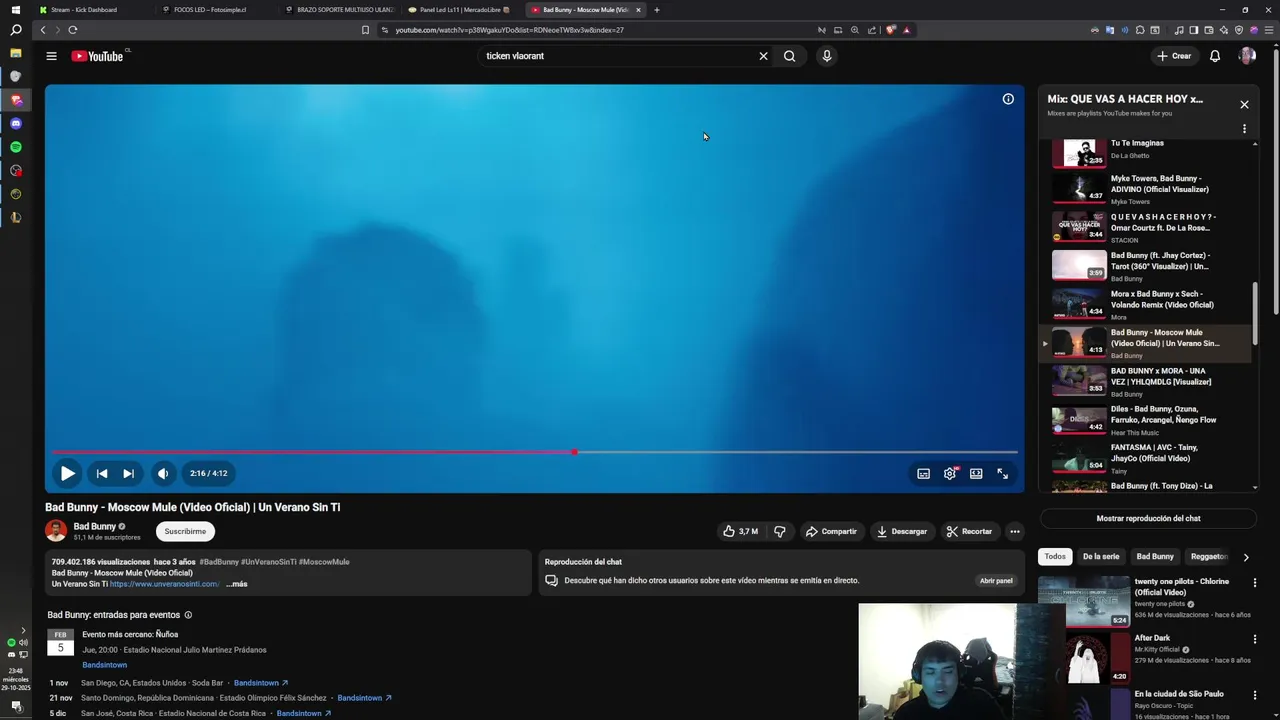Screen dimensions: 1280x720
Task: Open Discord from the Windows taskbar
Action: [16, 123]
